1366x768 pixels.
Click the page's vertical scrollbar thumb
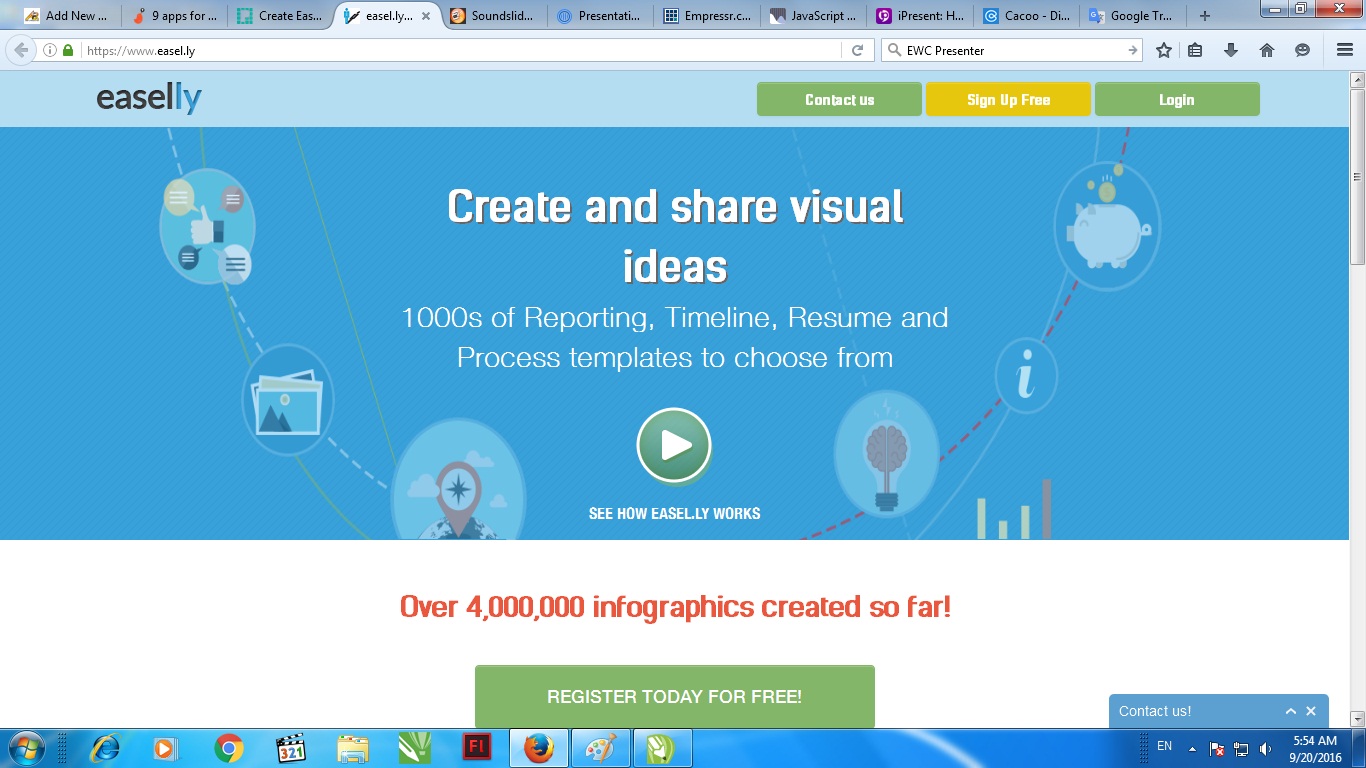1357,177
